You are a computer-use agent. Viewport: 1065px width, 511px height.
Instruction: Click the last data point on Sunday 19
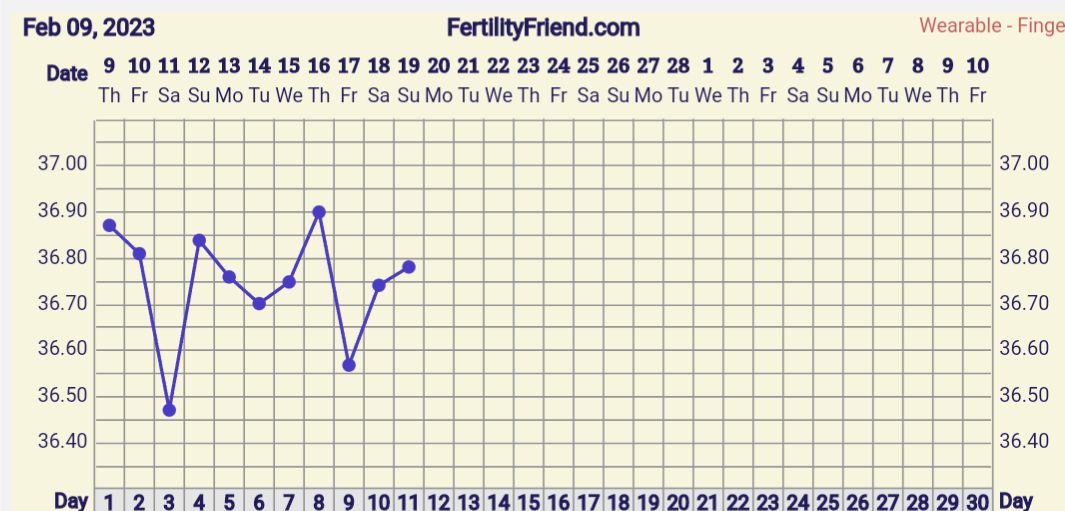[x=409, y=267]
